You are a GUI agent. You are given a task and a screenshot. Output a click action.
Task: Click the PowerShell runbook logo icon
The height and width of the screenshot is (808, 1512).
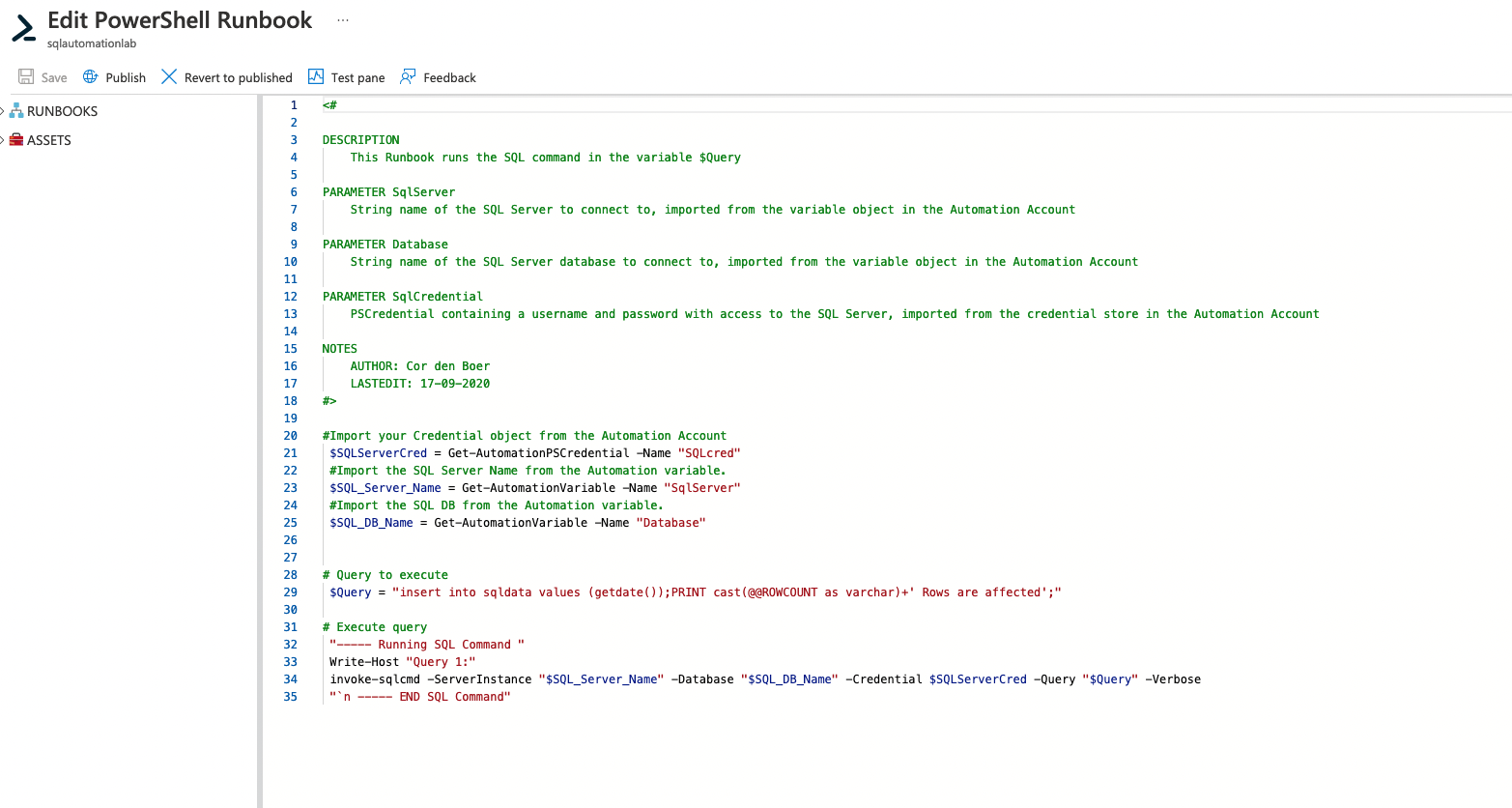point(23,28)
